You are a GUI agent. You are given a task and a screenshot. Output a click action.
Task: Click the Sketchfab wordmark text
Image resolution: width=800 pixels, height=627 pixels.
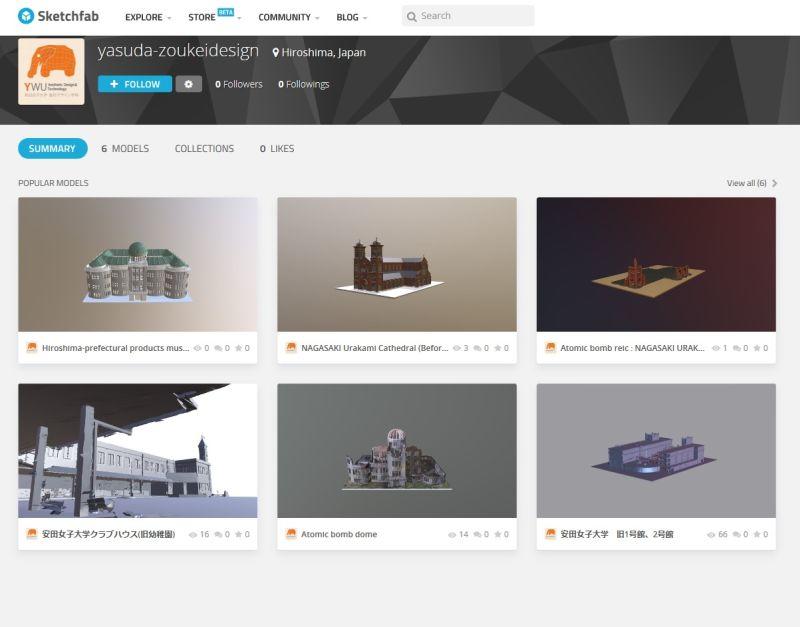pyautogui.click(x=68, y=16)
